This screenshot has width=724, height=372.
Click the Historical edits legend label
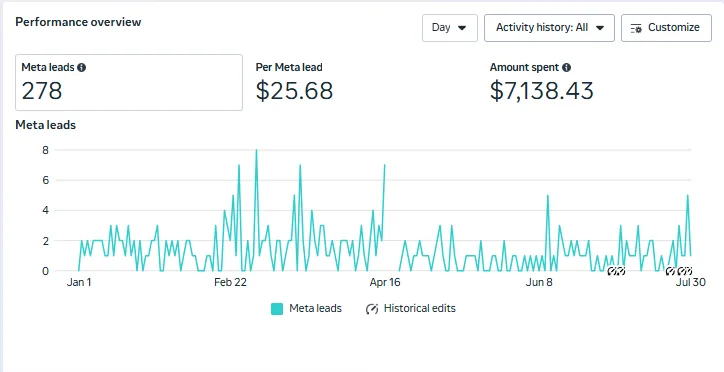(x=420, y=308)
